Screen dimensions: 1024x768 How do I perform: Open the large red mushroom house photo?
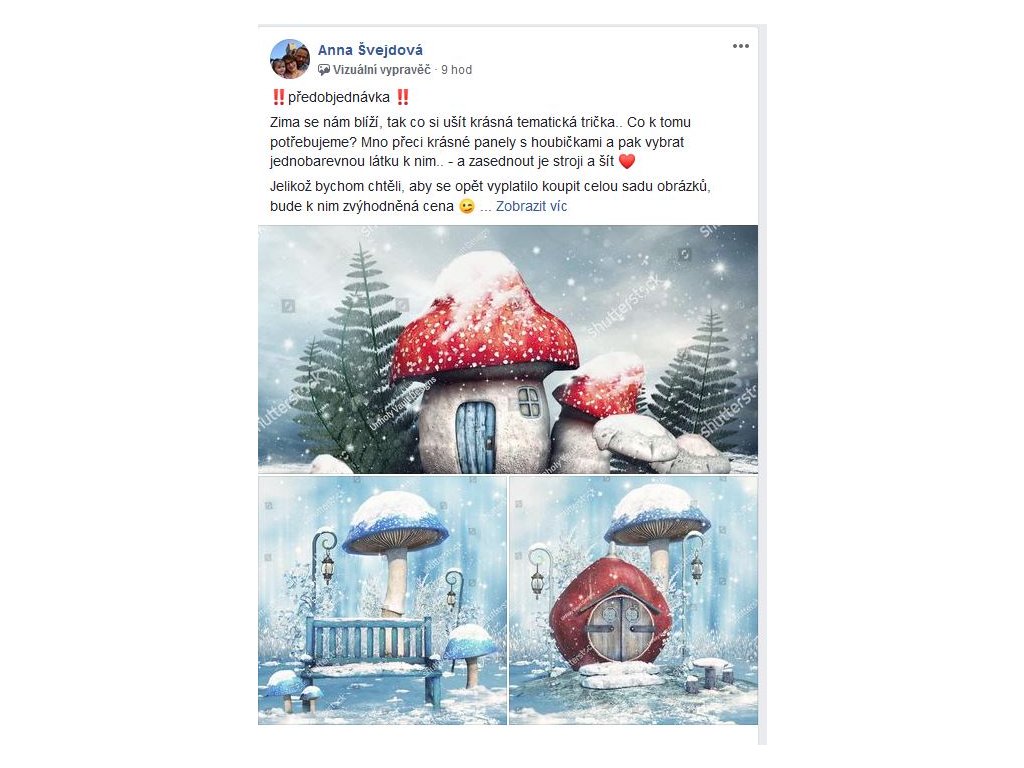508,349
